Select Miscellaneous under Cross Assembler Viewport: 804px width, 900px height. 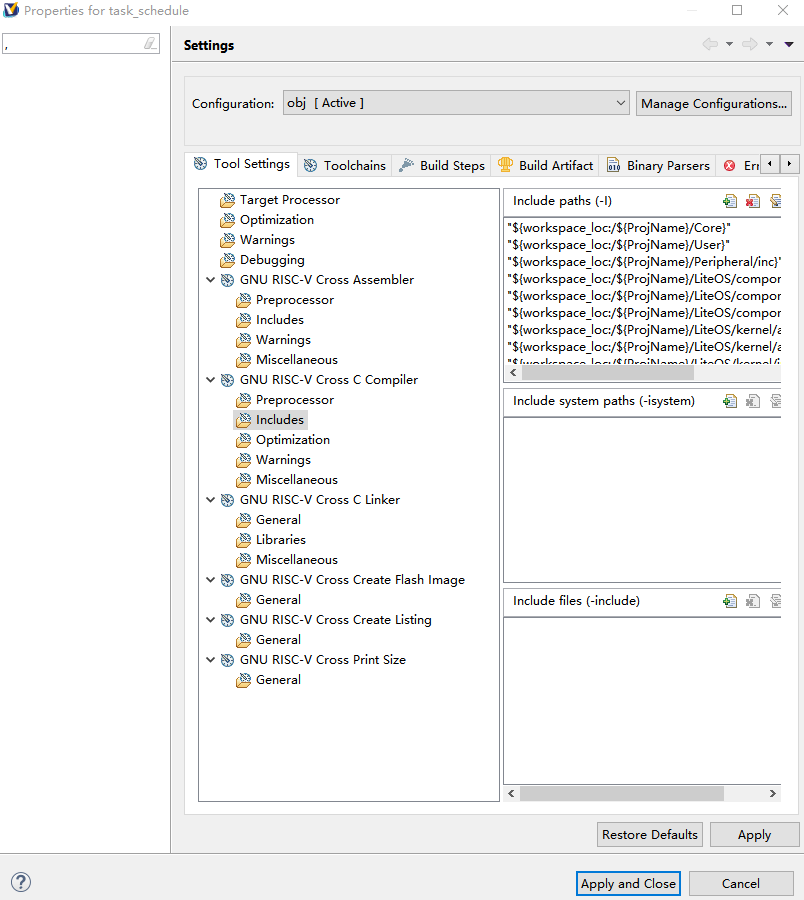click(287, 360)
